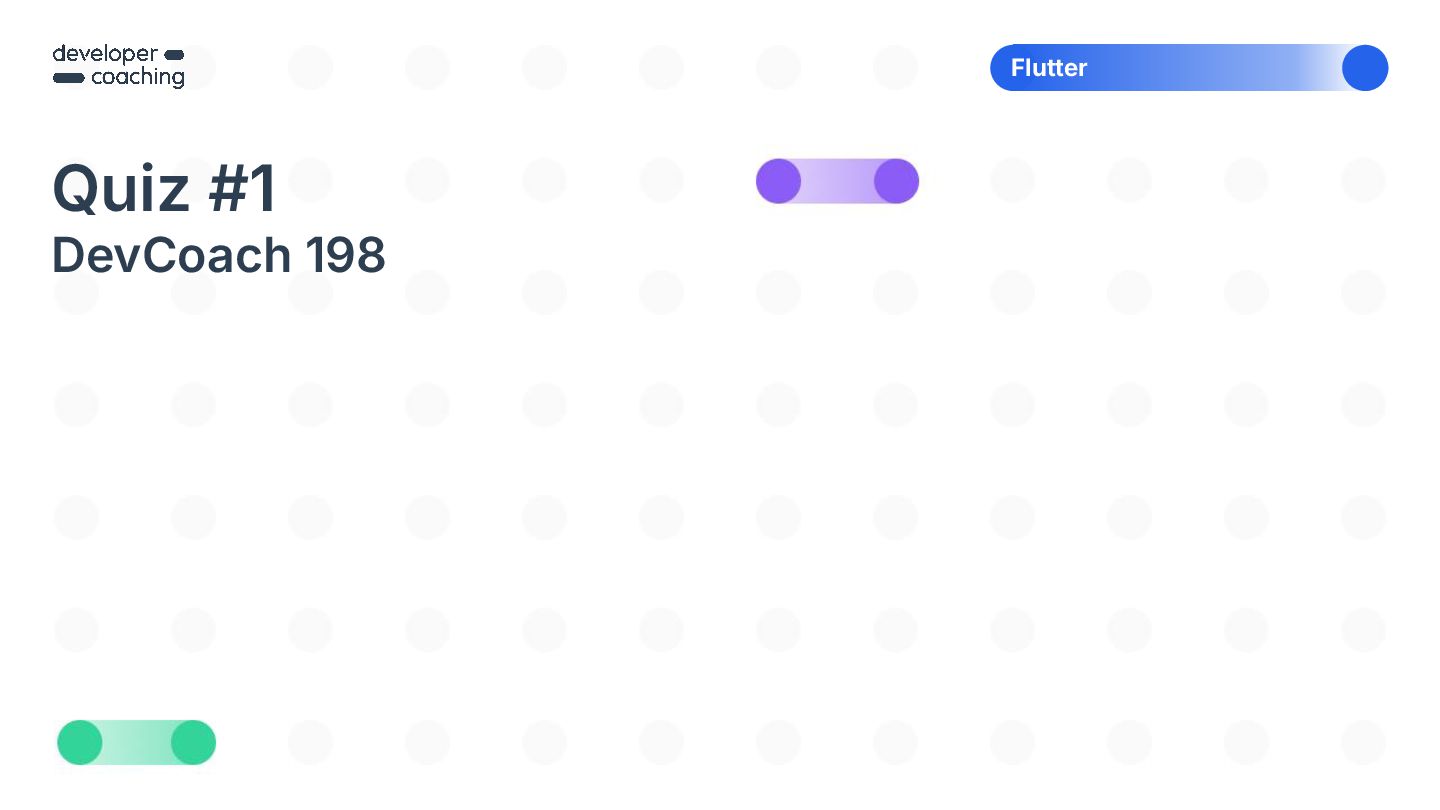Click the 'F' of Flutter label
This screenshot has width=1440, height=810.
(x=1017, y=68)
